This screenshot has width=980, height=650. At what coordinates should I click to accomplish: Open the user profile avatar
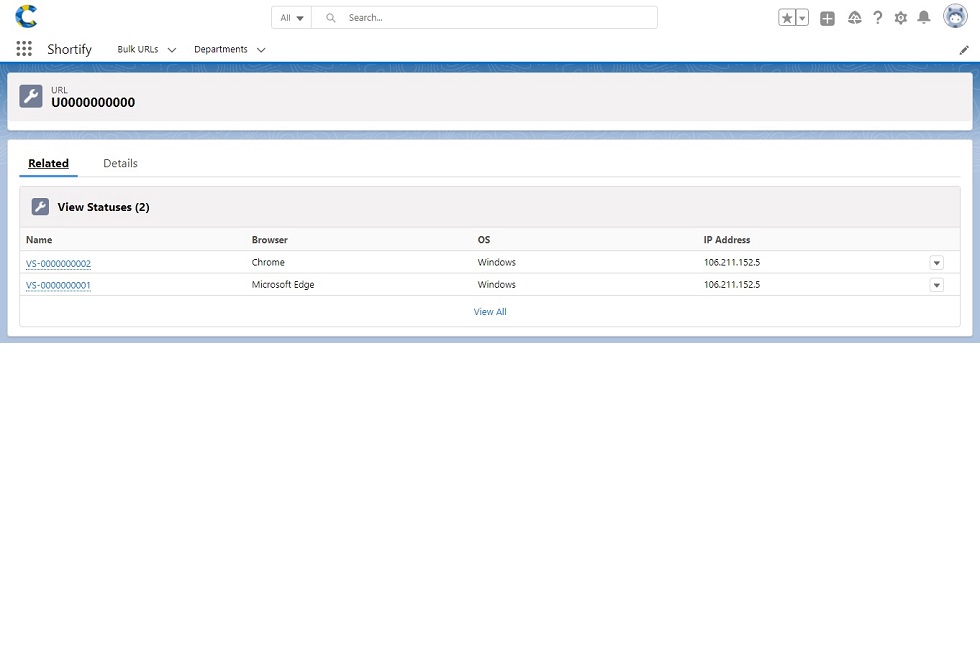coord(954,17)
